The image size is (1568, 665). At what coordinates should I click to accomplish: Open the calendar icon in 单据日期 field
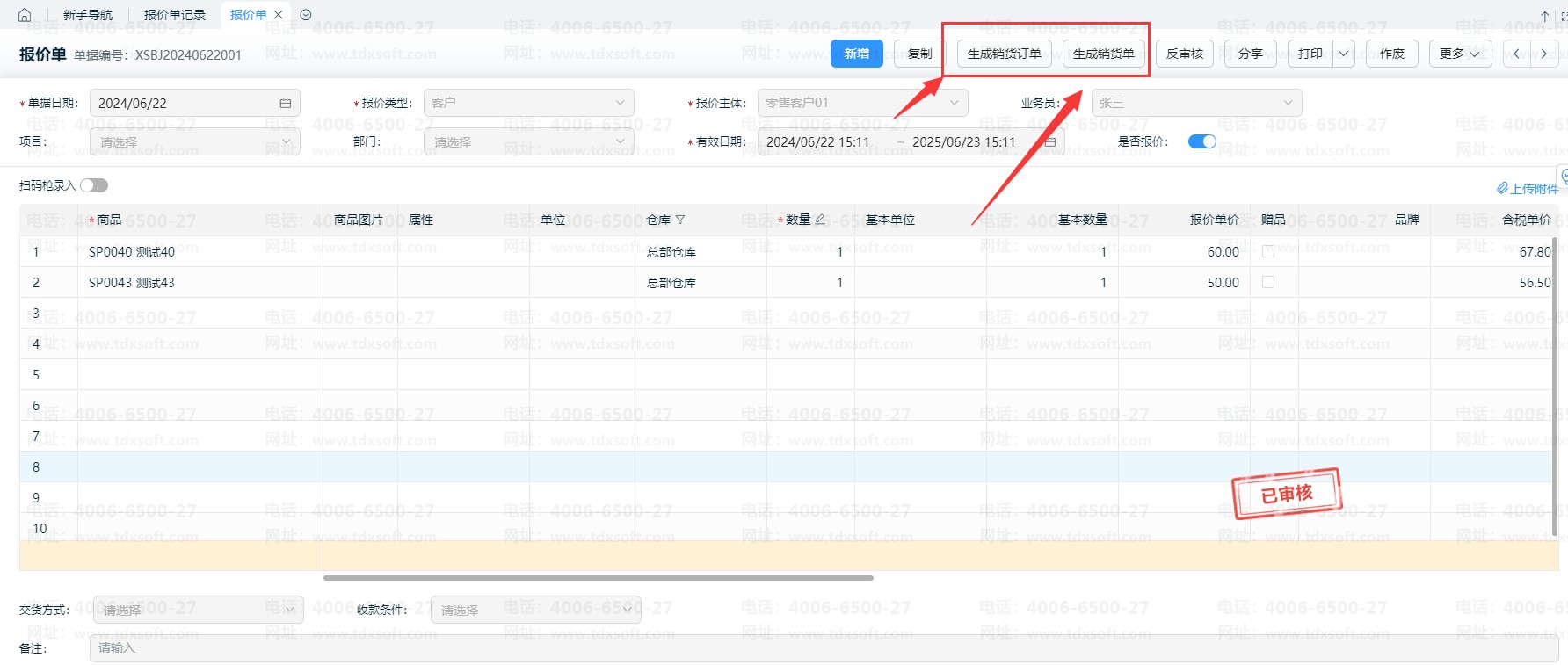(x=285, y=103)
